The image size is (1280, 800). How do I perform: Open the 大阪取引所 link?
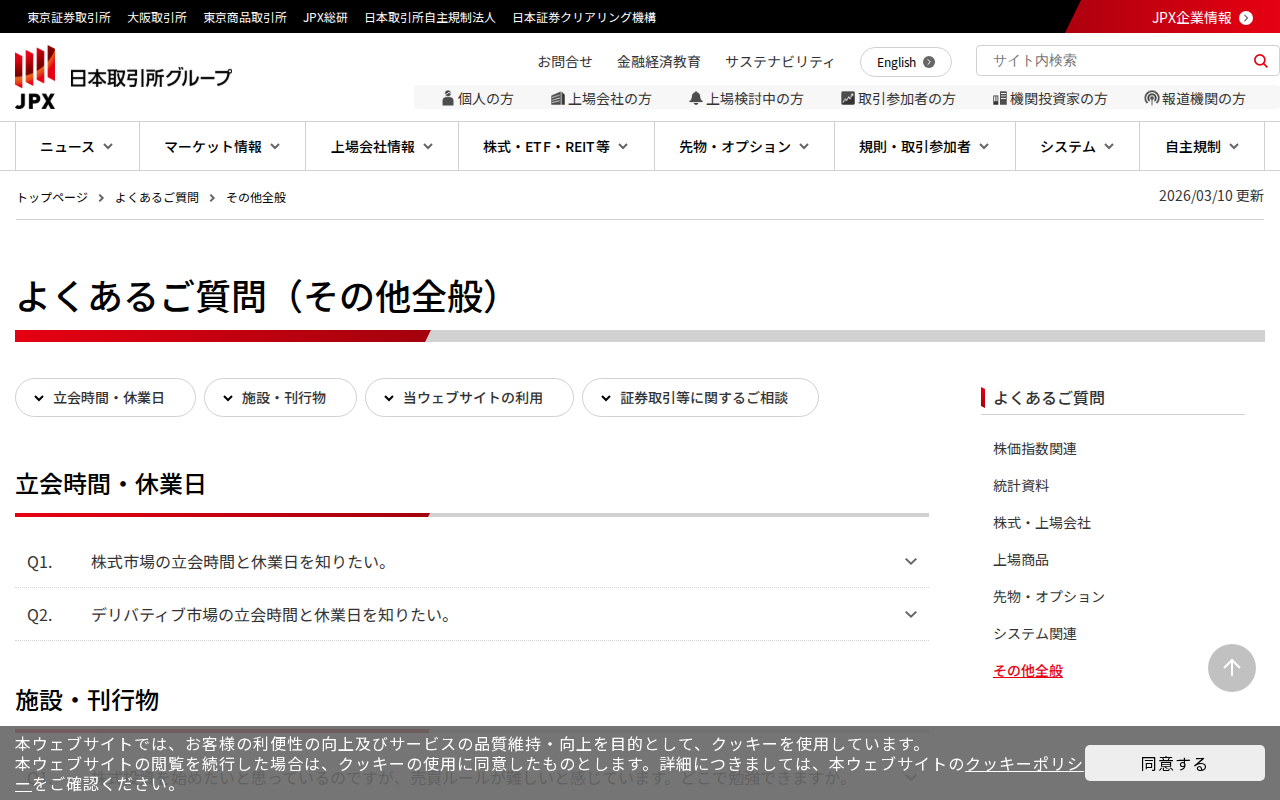point(157,17)
